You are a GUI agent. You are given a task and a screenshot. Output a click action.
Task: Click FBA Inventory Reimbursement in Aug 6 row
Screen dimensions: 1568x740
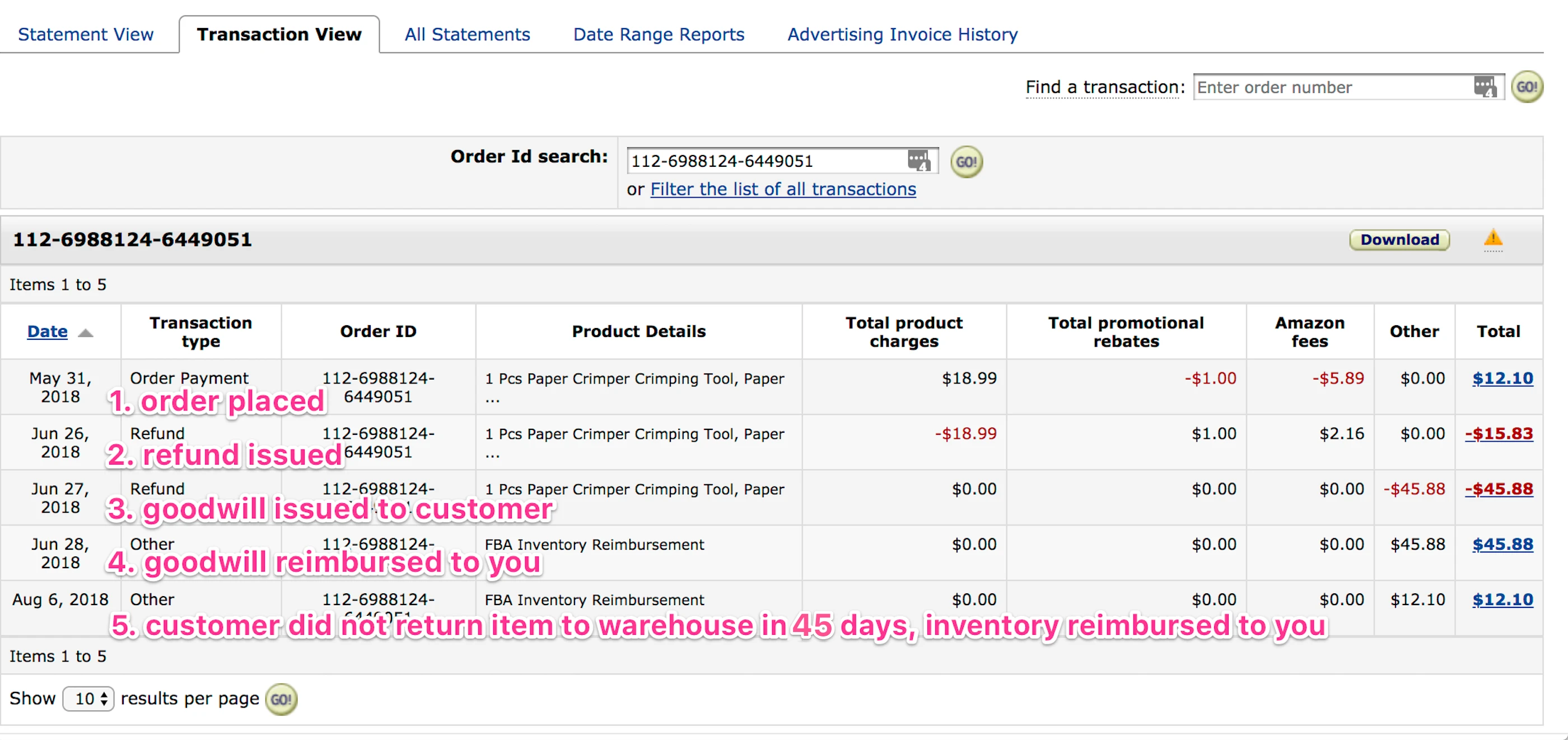coord(594,600)
